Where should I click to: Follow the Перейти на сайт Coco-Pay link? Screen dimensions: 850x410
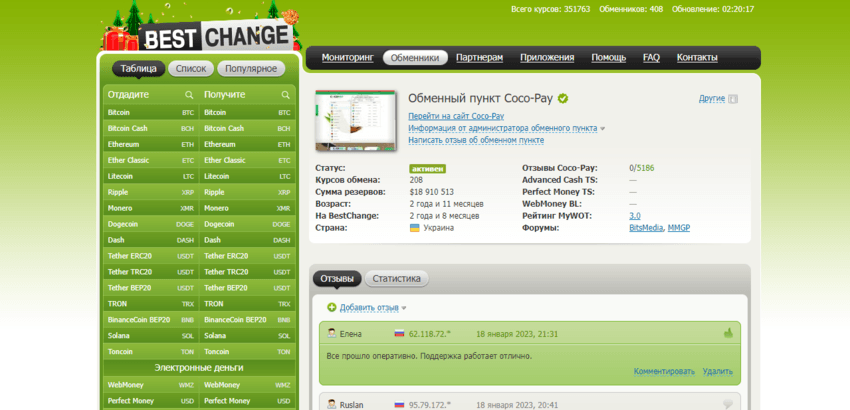[x=456, y=116]
